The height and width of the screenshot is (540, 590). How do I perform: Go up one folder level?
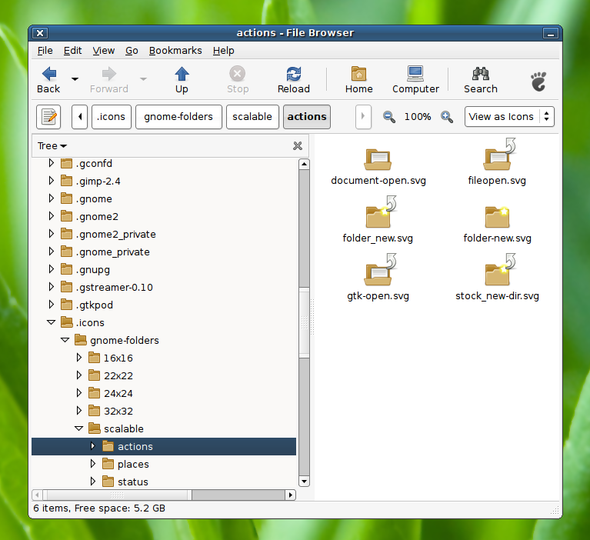pyautogui.click(x=181, y=80)
